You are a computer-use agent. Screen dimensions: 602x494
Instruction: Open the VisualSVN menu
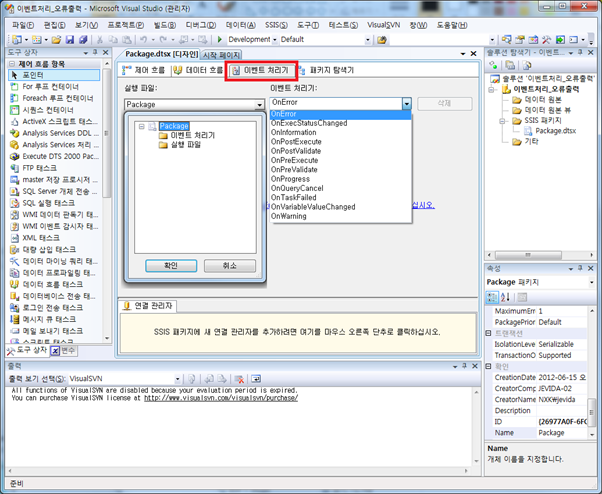click(383, 25)
